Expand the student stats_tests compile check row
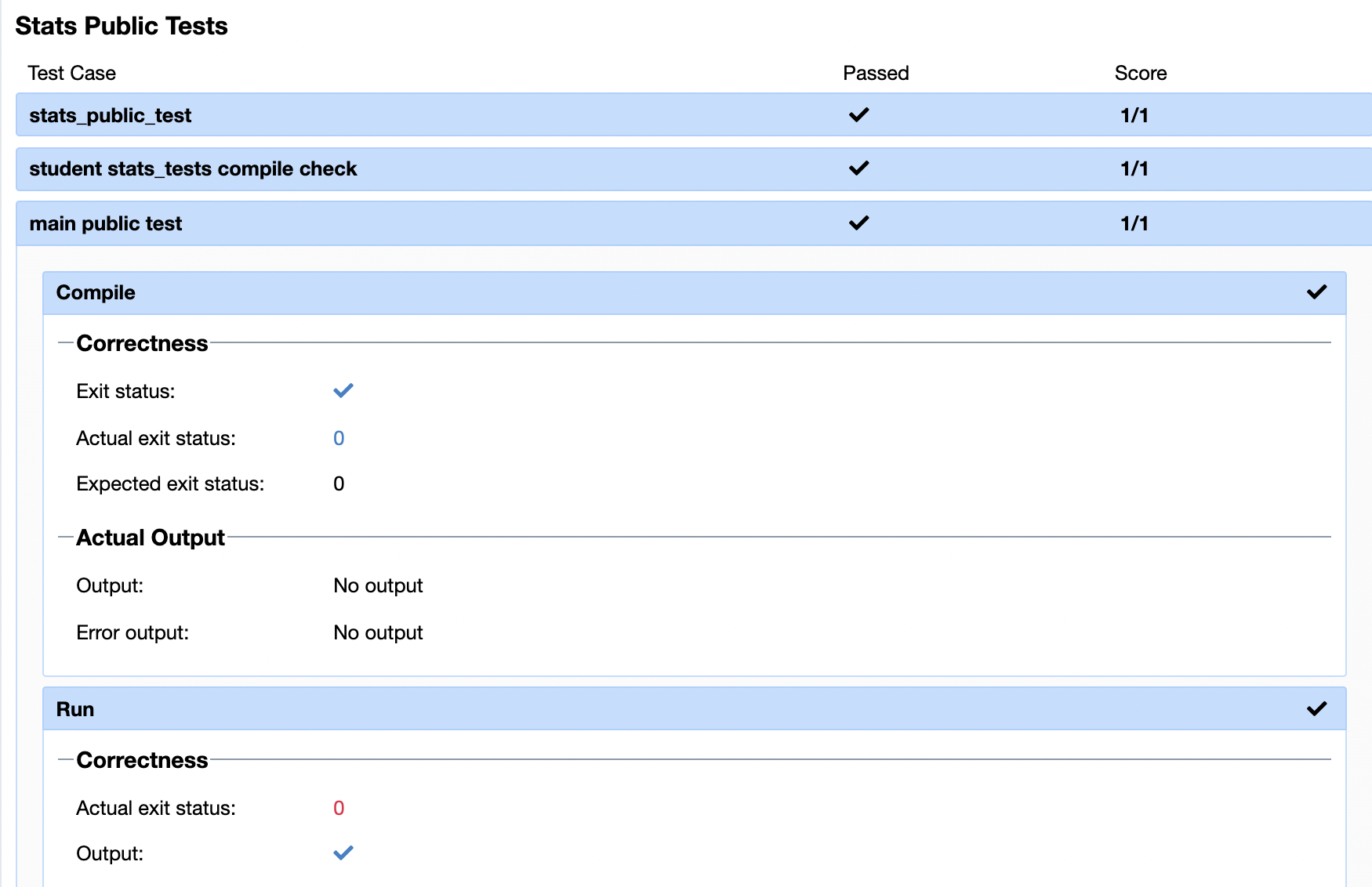Image resolution: width=1372 pixels, height=887 pixels. pos(193,168)
